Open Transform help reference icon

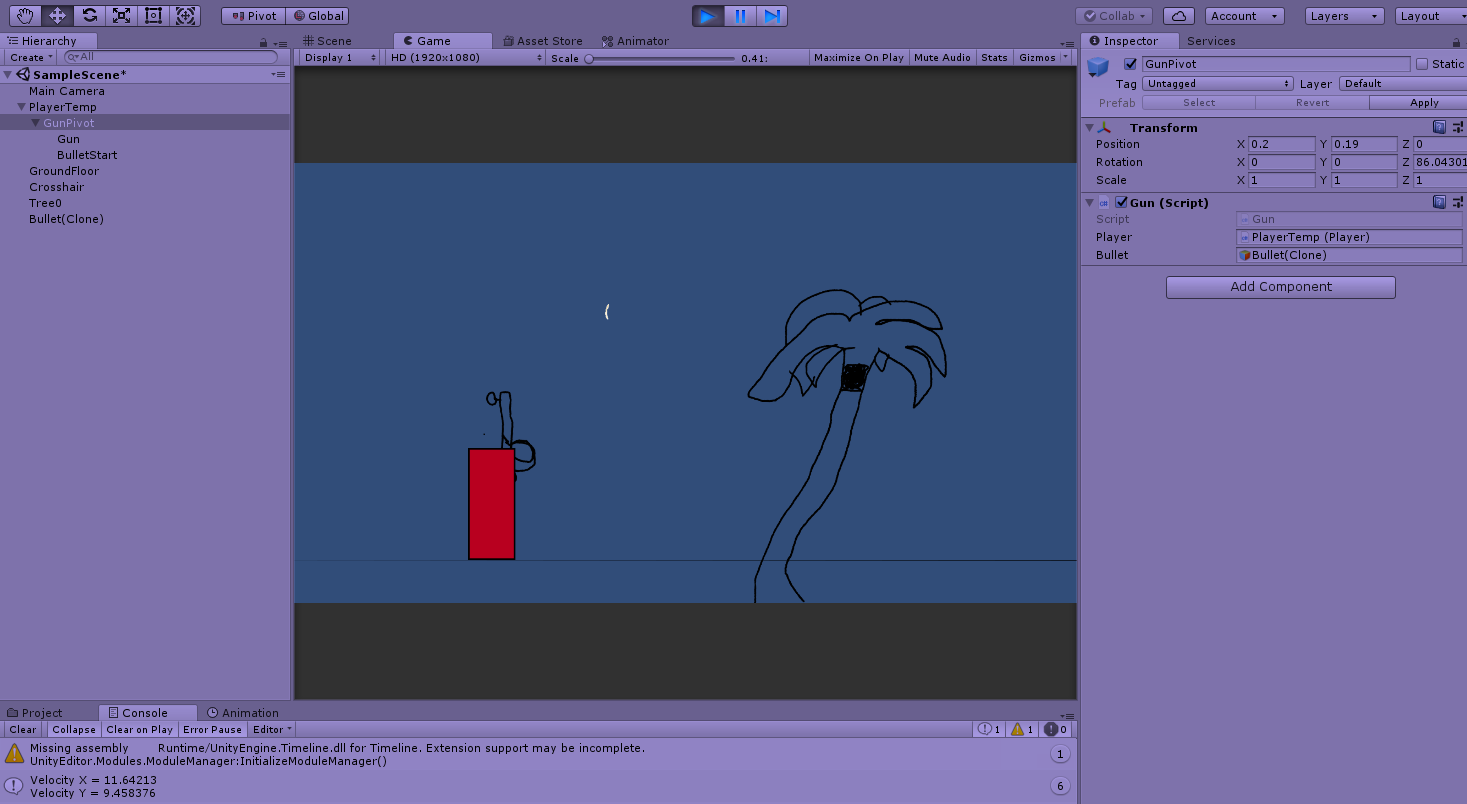click(1439, 127)
